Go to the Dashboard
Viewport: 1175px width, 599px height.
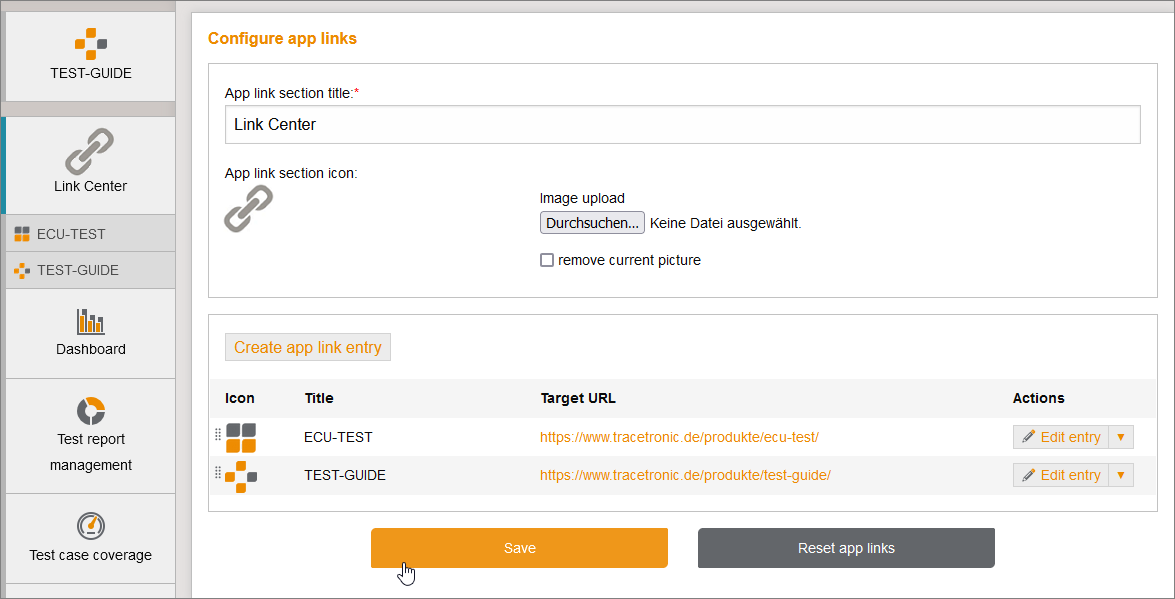[91, 334]
